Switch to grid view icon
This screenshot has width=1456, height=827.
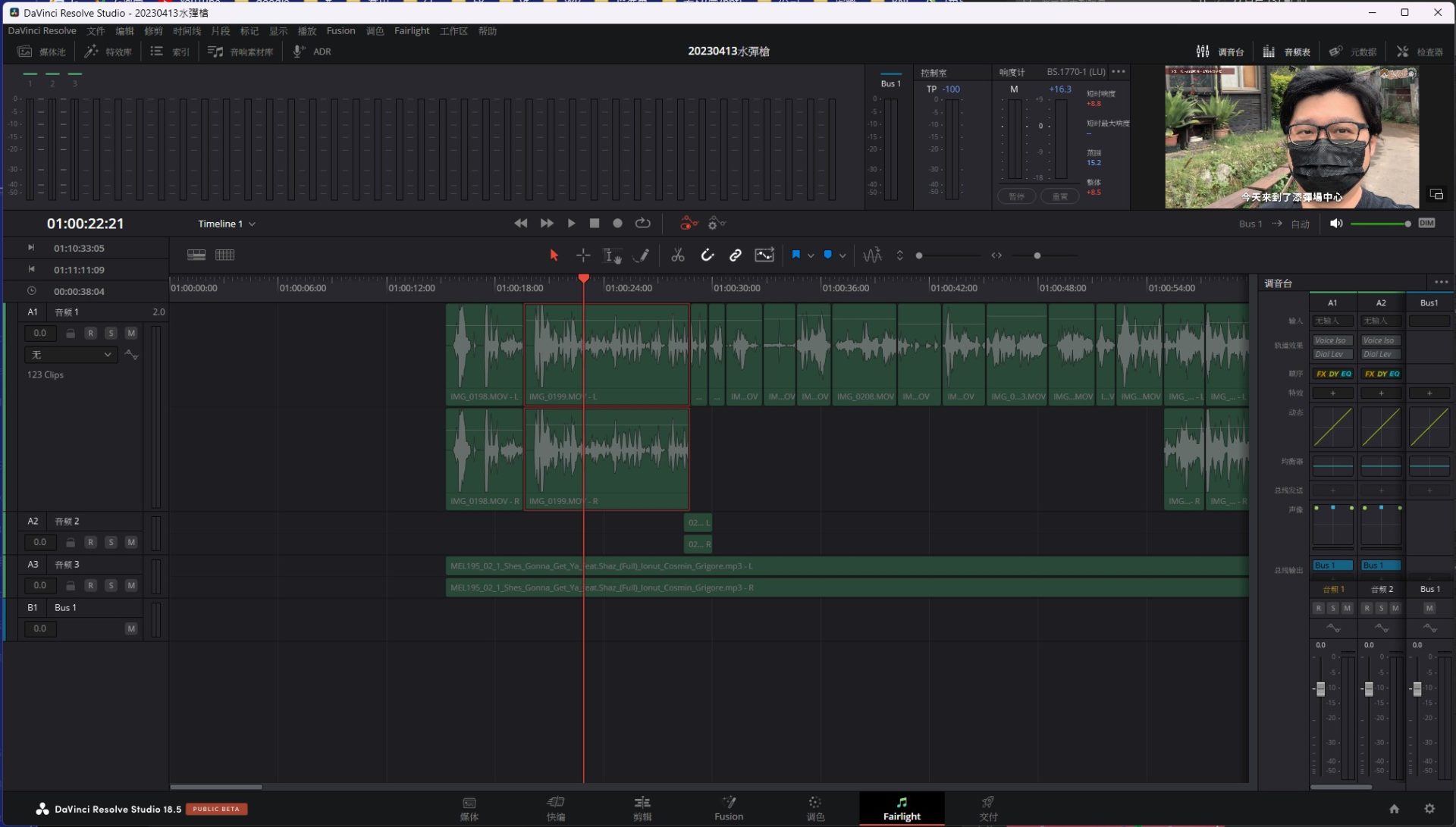coord(224,255)
